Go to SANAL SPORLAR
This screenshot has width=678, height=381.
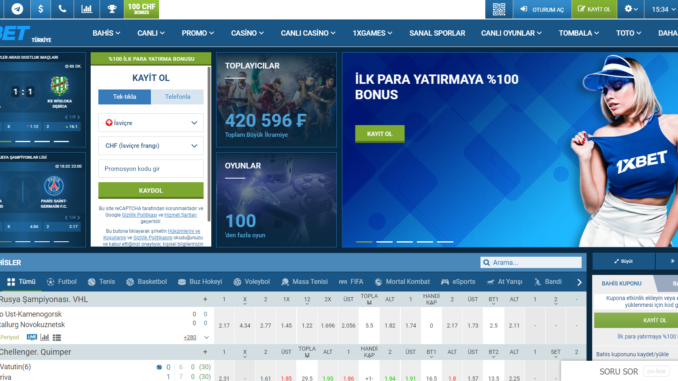pyautogui.click(x=437, y=33)
